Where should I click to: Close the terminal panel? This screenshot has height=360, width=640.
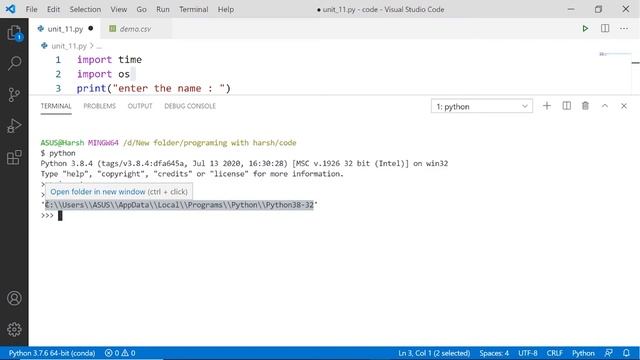pos(624,106)
